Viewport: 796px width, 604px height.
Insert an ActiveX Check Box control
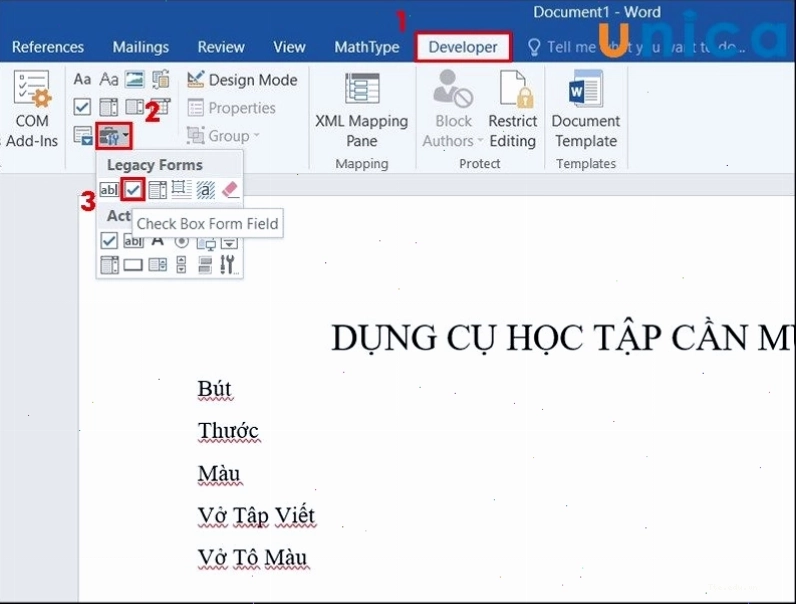click(109, 241)
